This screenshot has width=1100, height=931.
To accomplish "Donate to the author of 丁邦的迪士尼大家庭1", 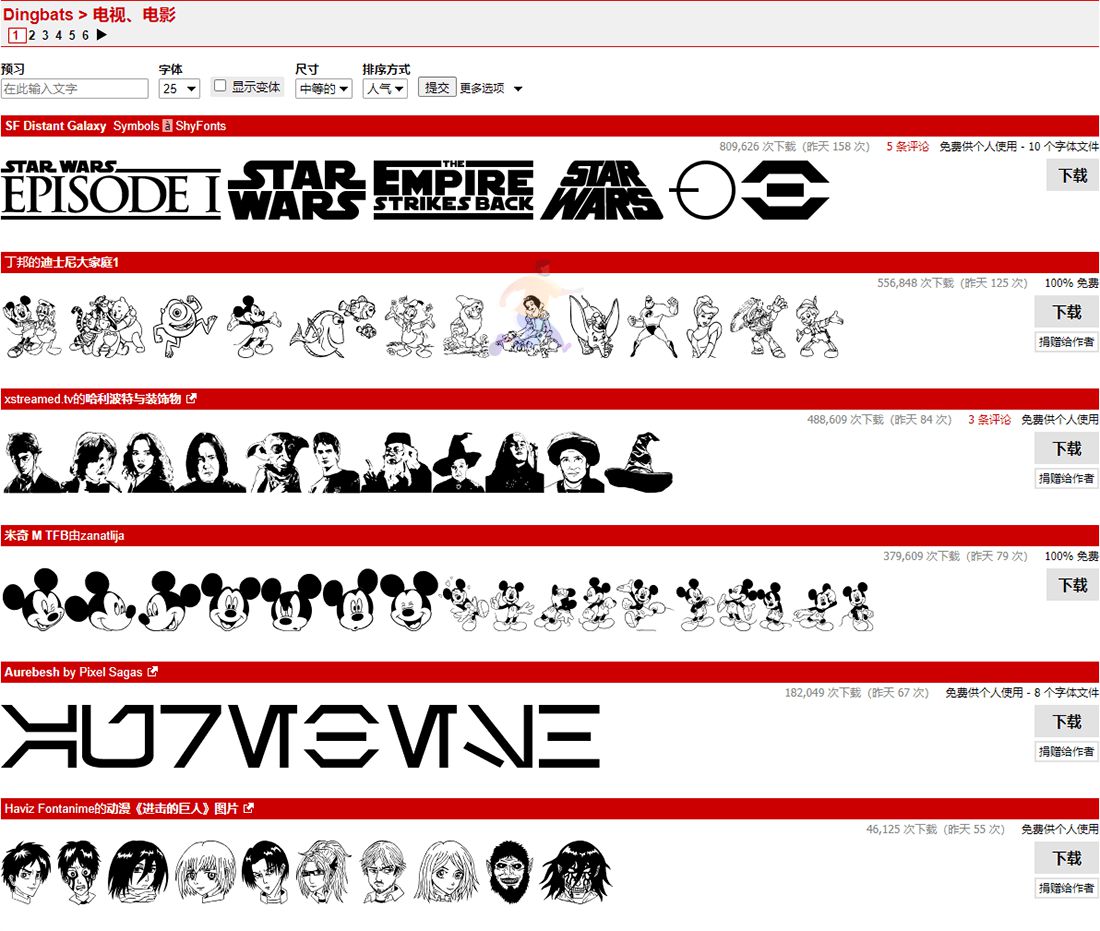I will point(1066,342).
